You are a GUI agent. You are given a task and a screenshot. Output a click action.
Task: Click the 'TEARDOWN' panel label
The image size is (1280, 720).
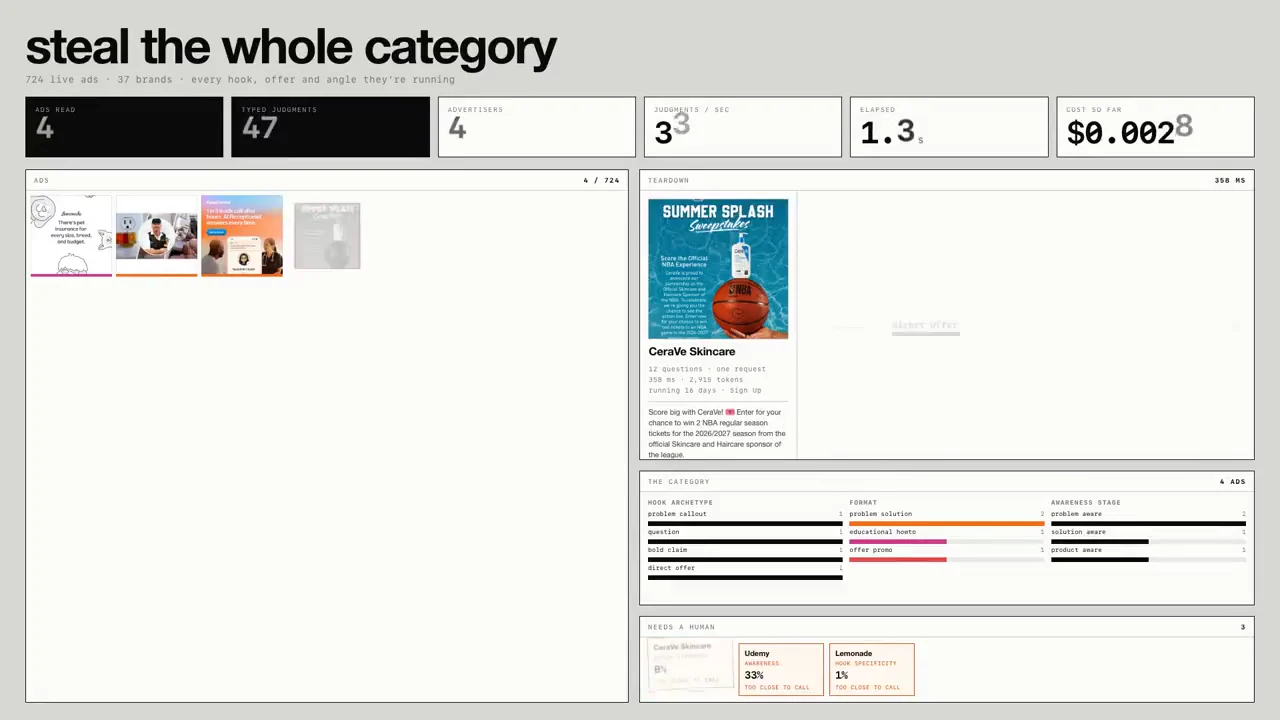click(x=668, y=181)
